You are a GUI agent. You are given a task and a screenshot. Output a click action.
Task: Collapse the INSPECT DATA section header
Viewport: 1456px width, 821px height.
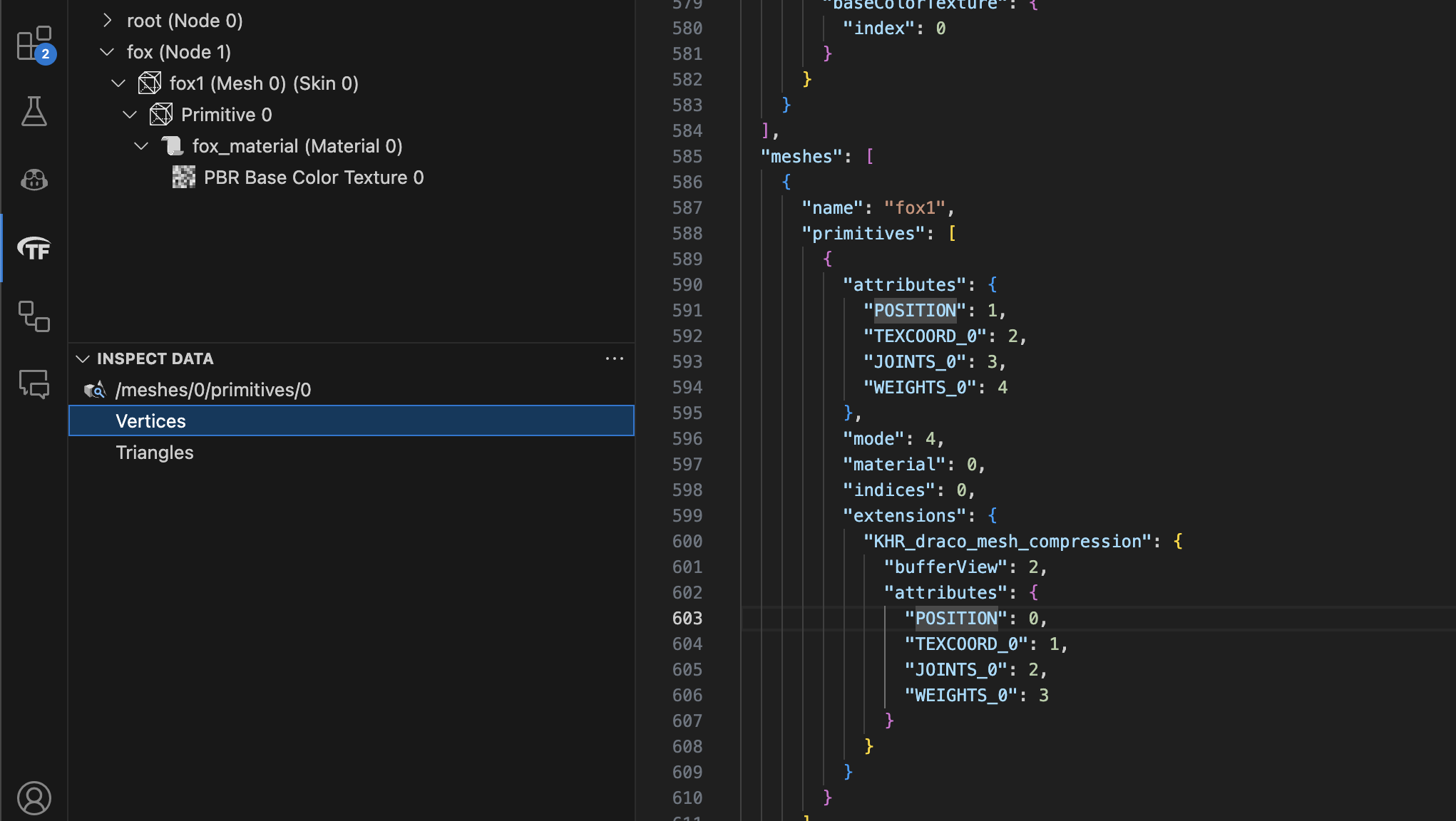click(x=82, y=358)
